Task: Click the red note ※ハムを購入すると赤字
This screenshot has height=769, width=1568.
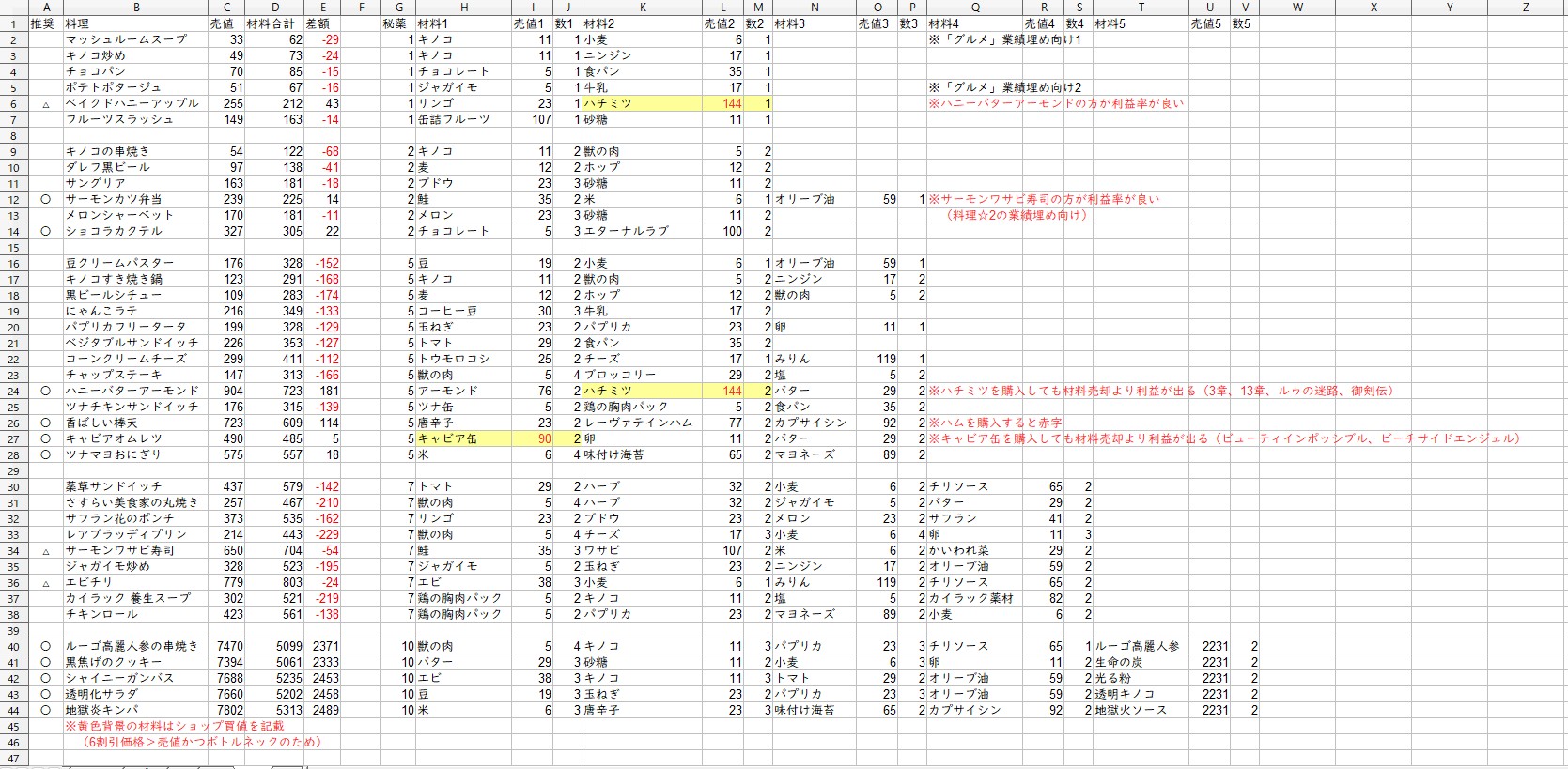Action: click(996, 423)
